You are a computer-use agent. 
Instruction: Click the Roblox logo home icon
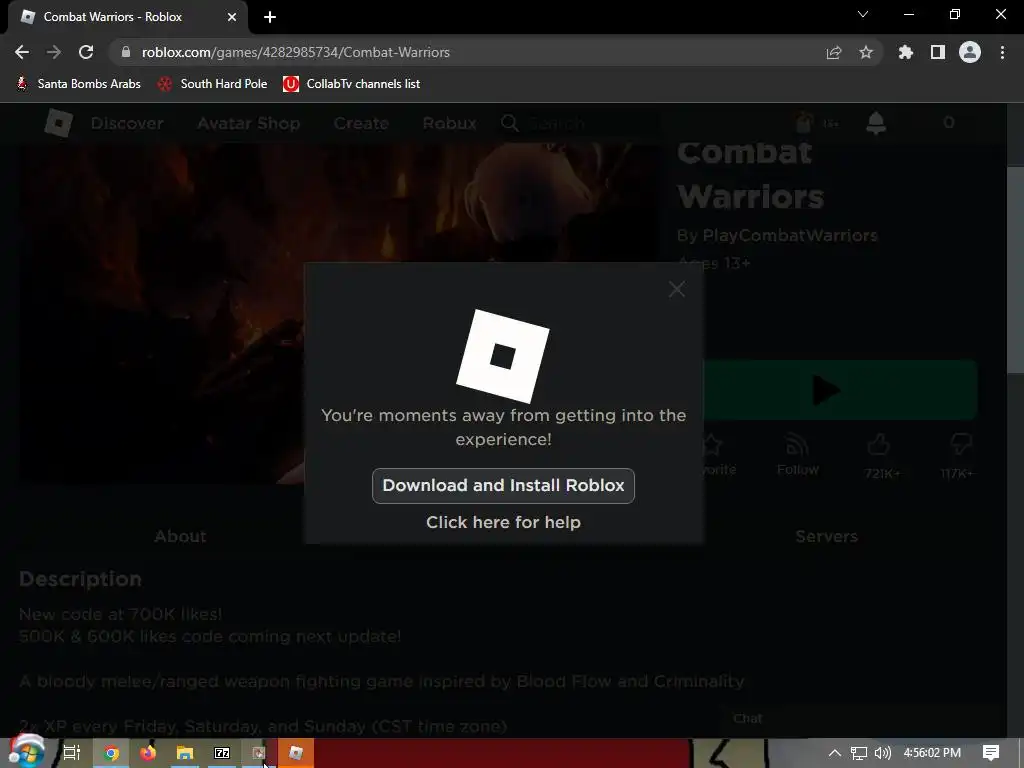pyautogui.click(x=58, y=123)
